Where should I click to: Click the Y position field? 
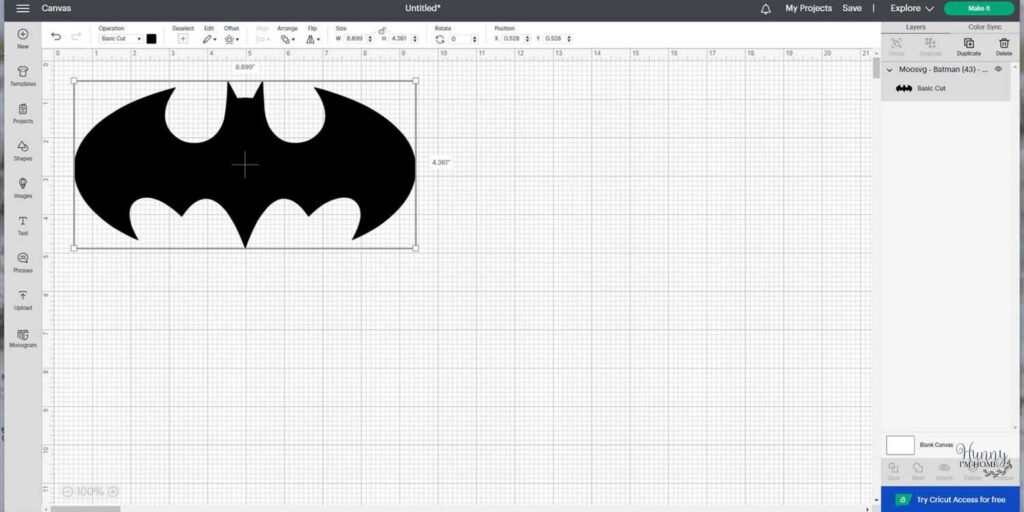click(x=554, y=39)
